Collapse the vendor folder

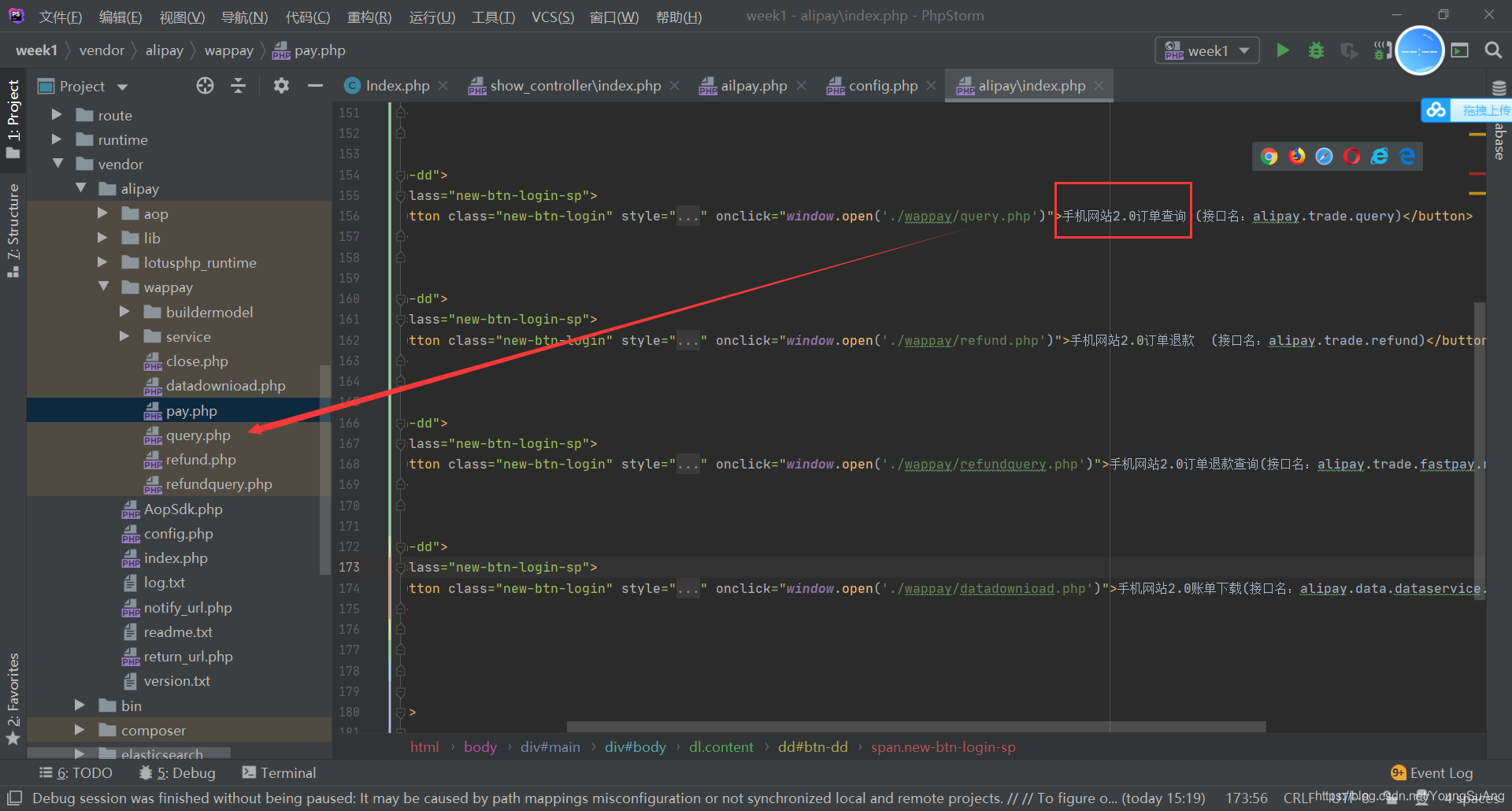57,164
